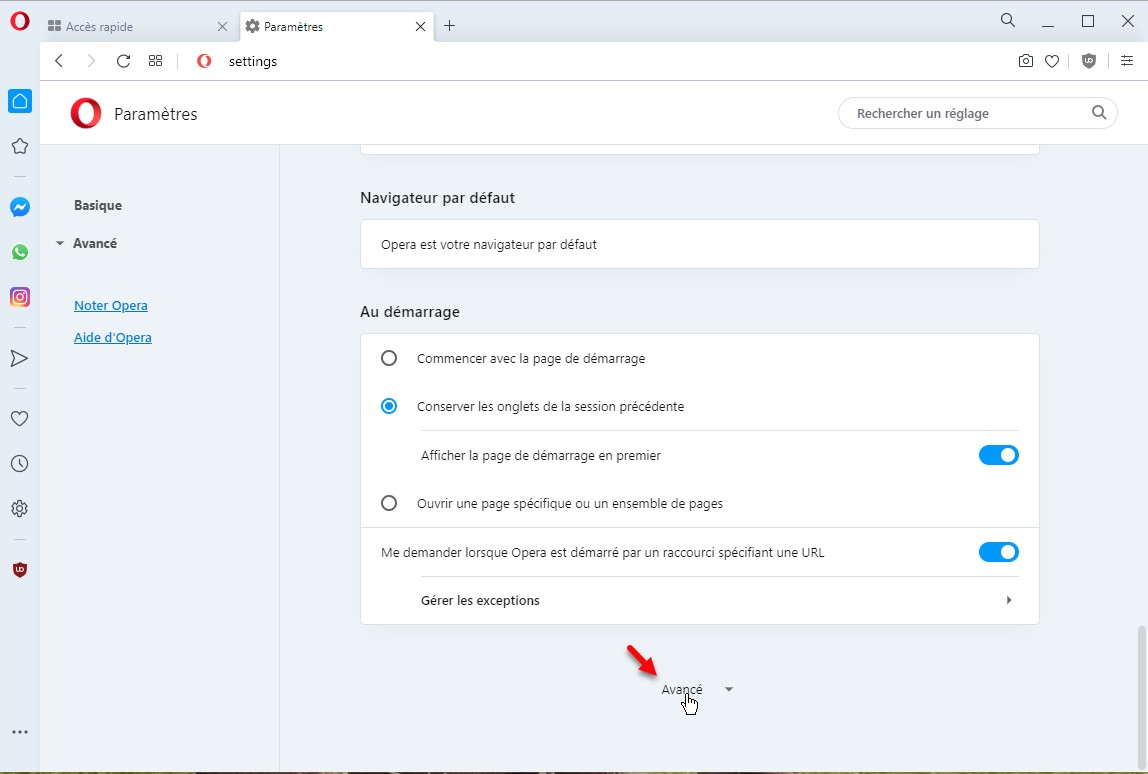This screenshot has height=774, width=1148.
Task: Click the uBlock Origin sidebar icon
Action: 19,570
